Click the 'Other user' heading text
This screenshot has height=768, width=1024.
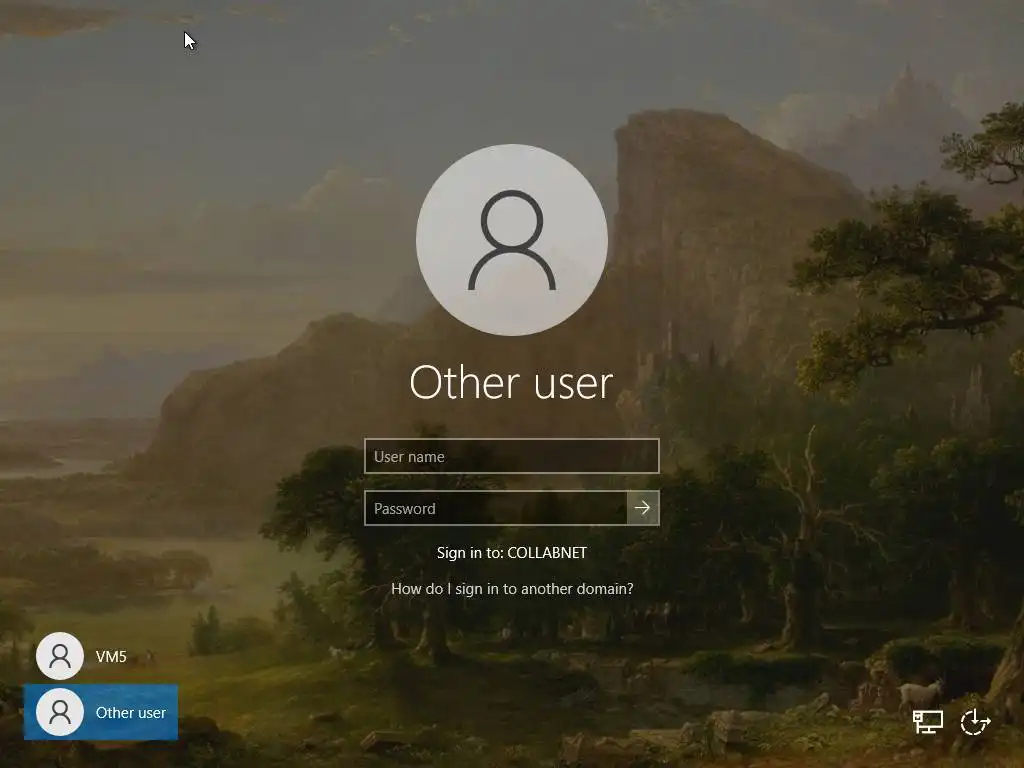click(x=511, y=382)
